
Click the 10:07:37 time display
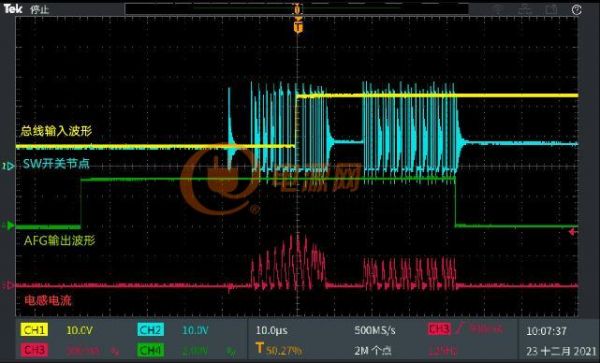point(546,331)
